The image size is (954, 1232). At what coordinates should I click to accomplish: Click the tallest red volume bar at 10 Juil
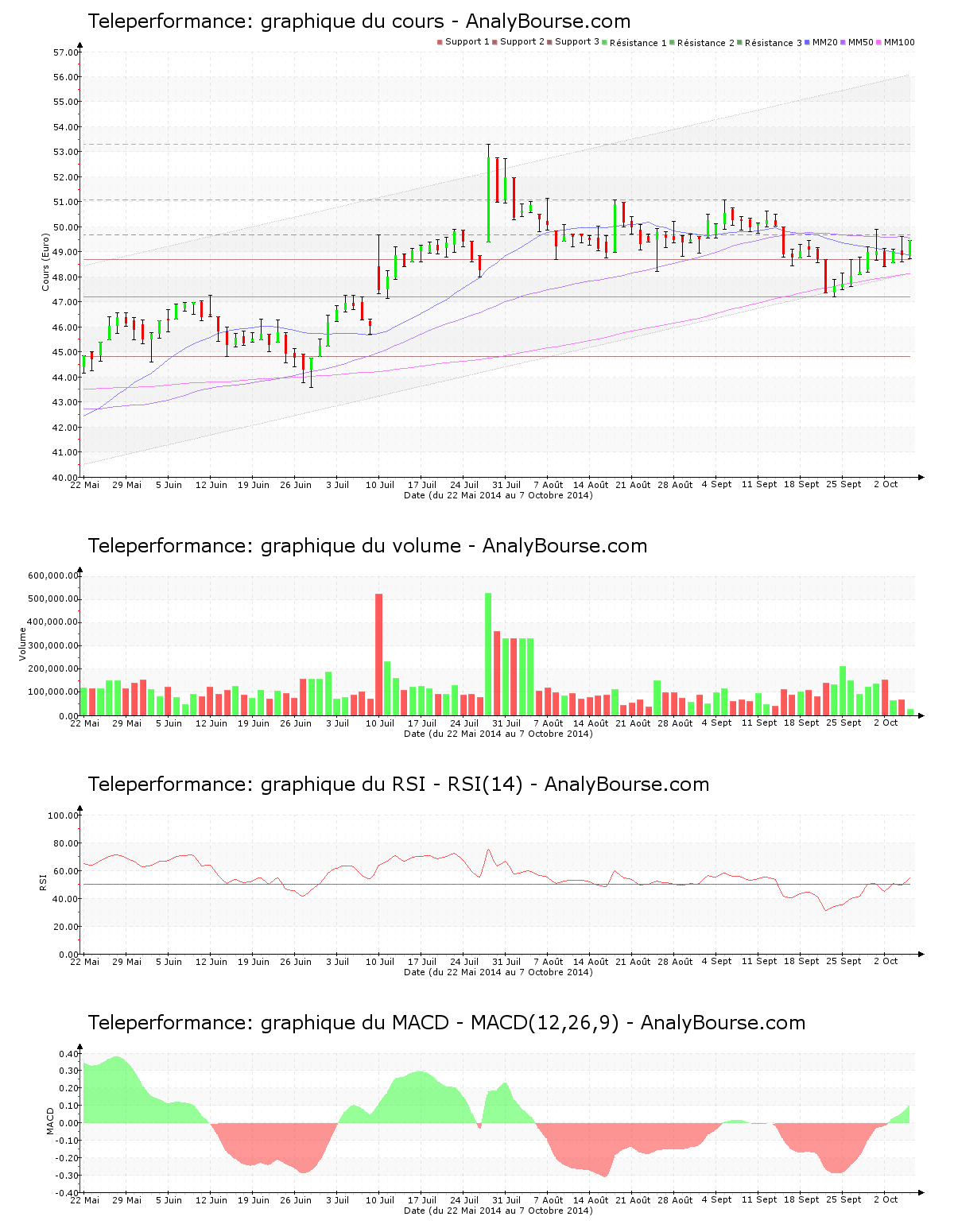(378, 655)
